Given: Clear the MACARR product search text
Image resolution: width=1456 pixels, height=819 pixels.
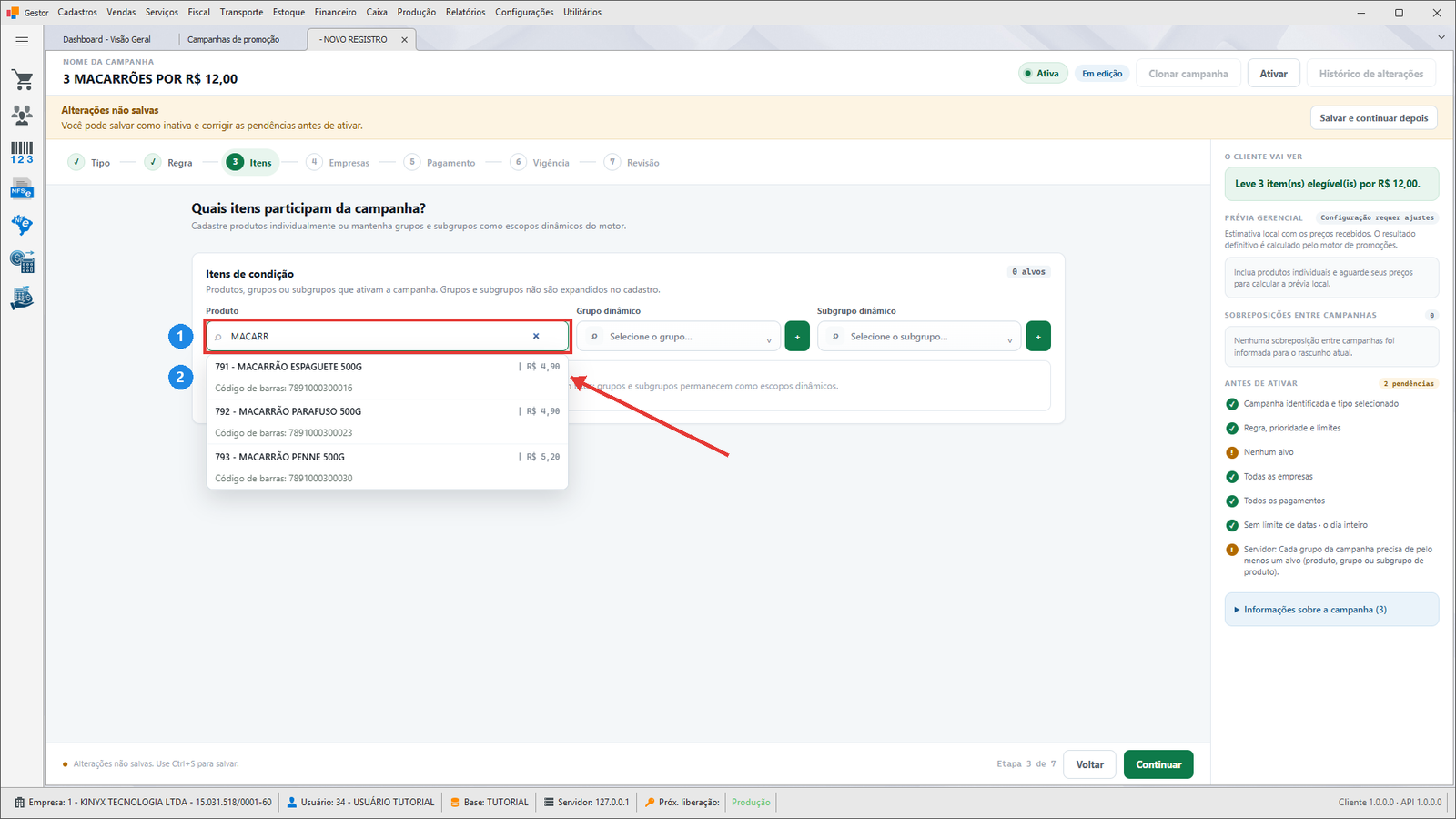Looking at the screenshot, I should [536, 337].
